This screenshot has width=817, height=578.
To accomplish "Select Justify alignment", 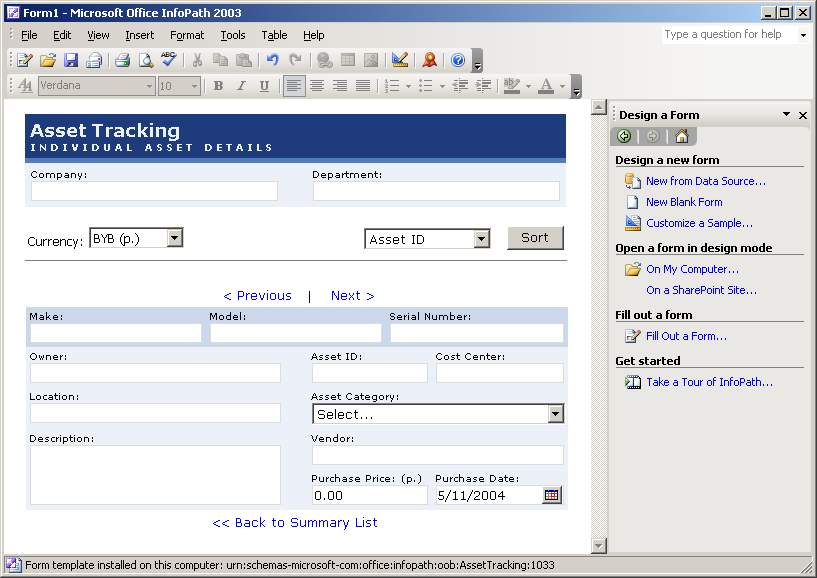I will [x=363, y=85].
